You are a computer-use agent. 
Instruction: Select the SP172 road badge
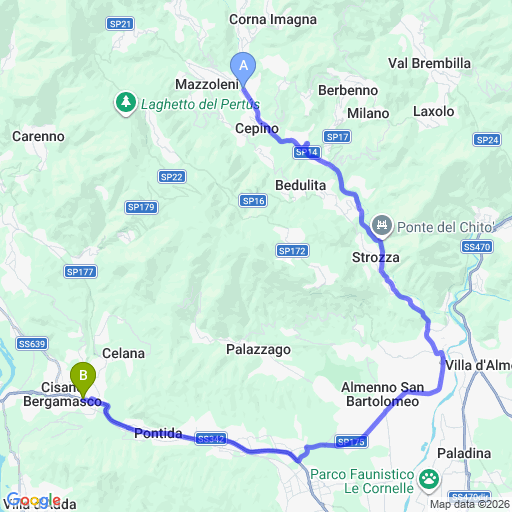click(292, 251)
